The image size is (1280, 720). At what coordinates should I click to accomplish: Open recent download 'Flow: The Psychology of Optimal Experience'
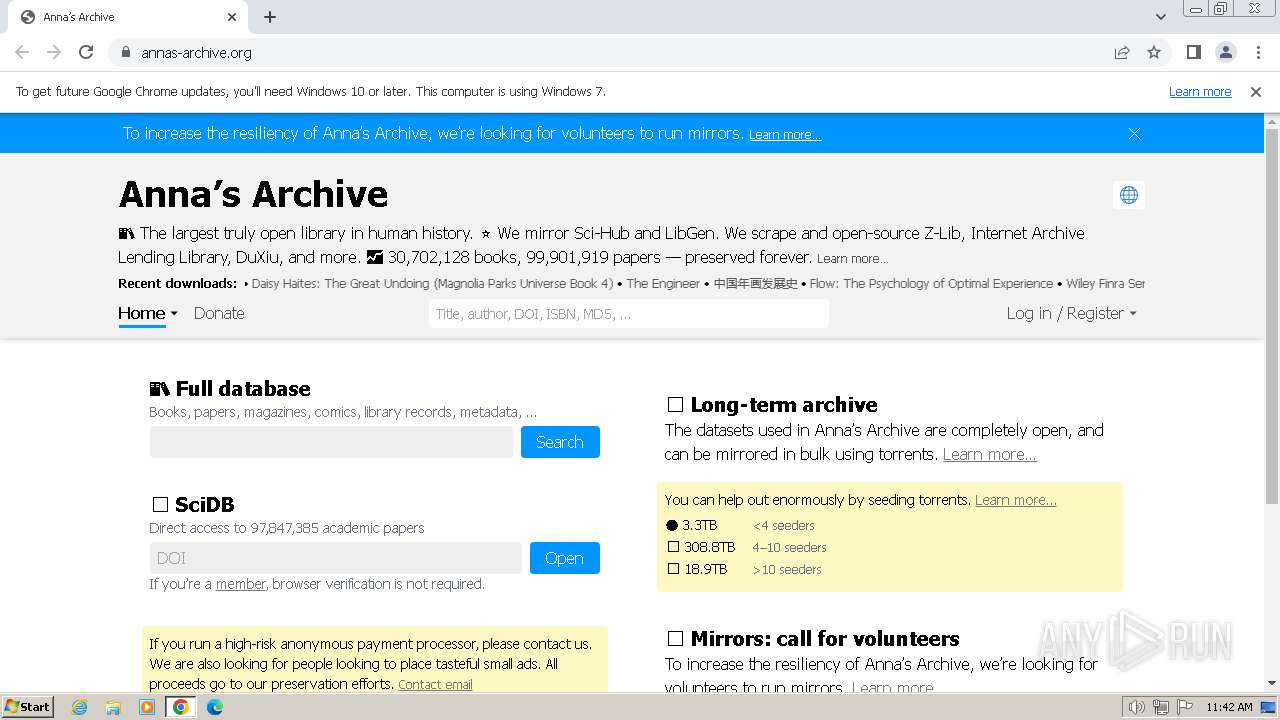pyautogui.click(x=931, y=283)
